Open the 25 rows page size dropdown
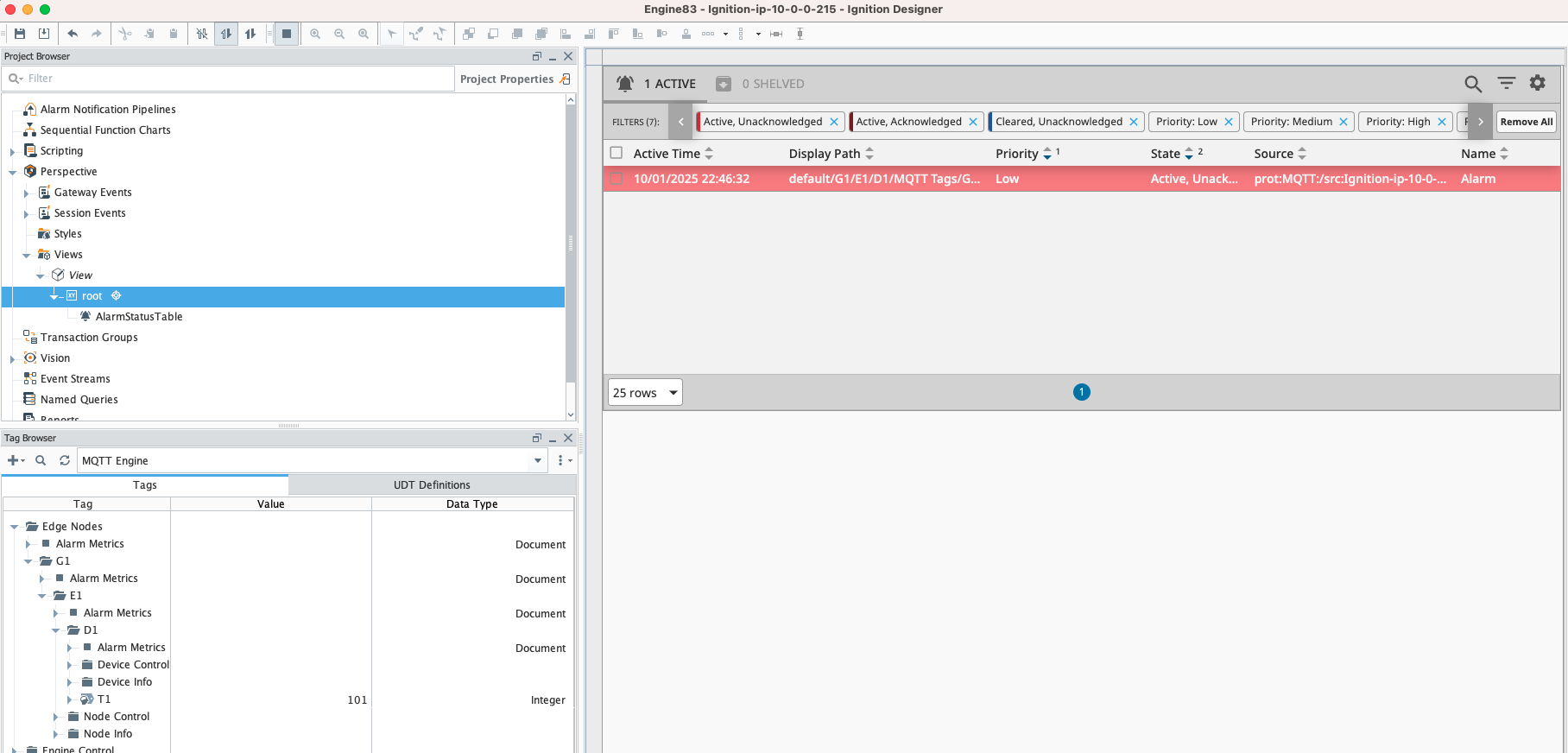This screenshot has width=1568, height=753. (645, 393)
